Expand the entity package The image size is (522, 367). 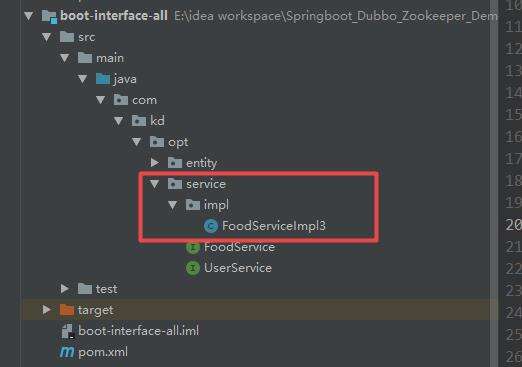154,163
